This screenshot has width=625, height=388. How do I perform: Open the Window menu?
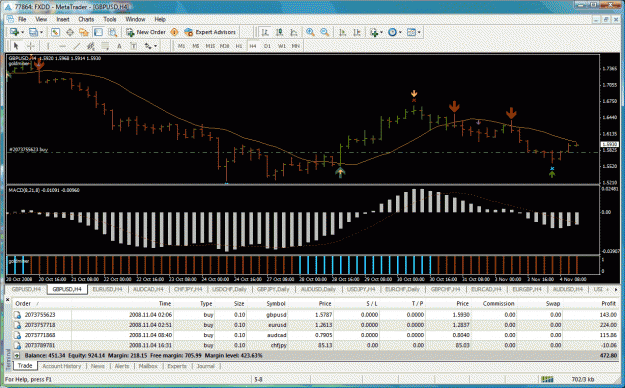point(136,19)
